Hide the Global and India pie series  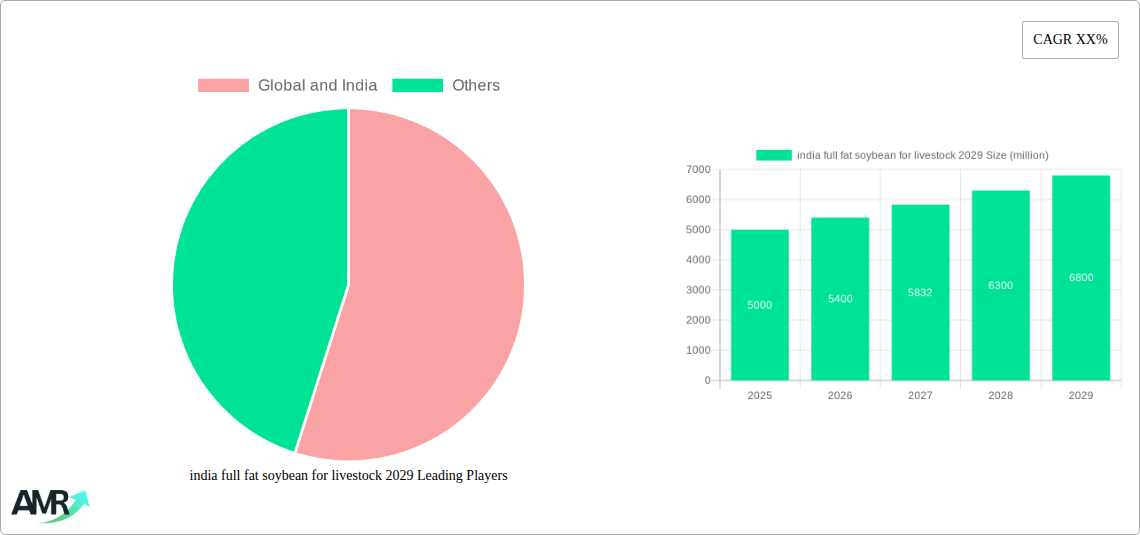click(x=318, y=85)
